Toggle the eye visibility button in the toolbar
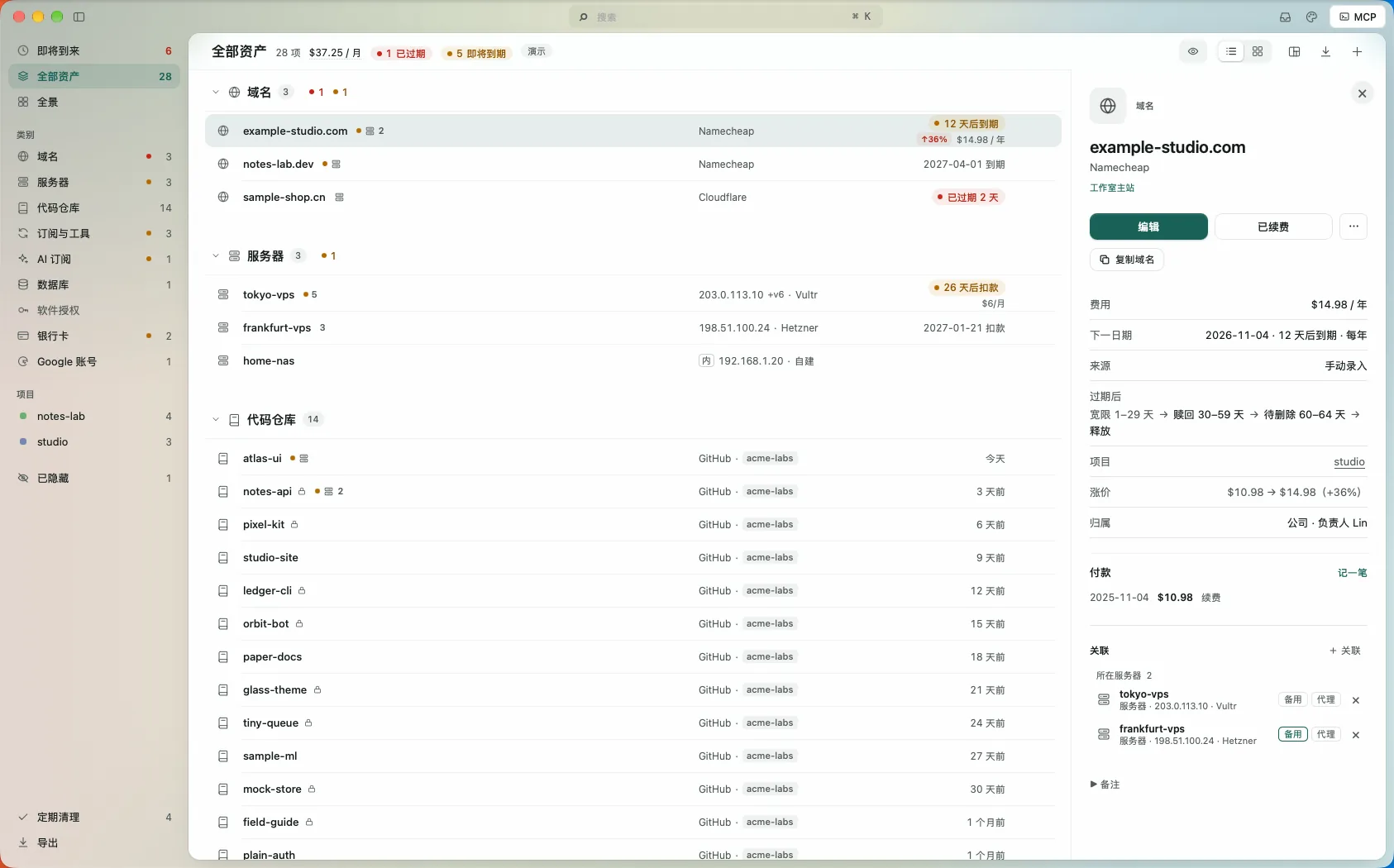1394x868 pixels. [x=1193, y=51]
